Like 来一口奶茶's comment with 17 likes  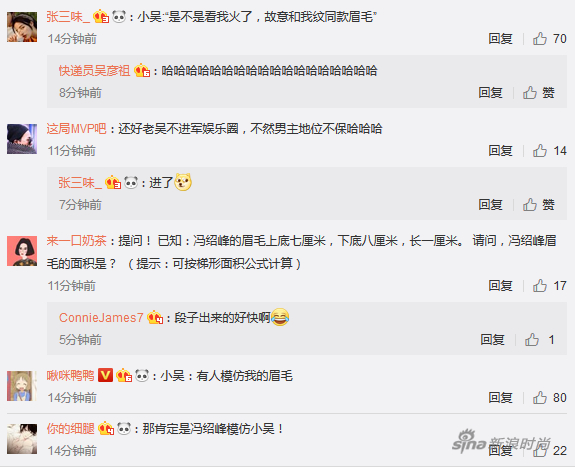[x=540, y=285]
